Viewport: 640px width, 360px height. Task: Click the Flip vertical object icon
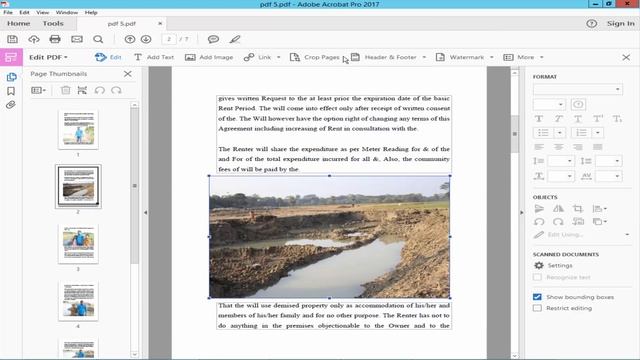(539, 209)
